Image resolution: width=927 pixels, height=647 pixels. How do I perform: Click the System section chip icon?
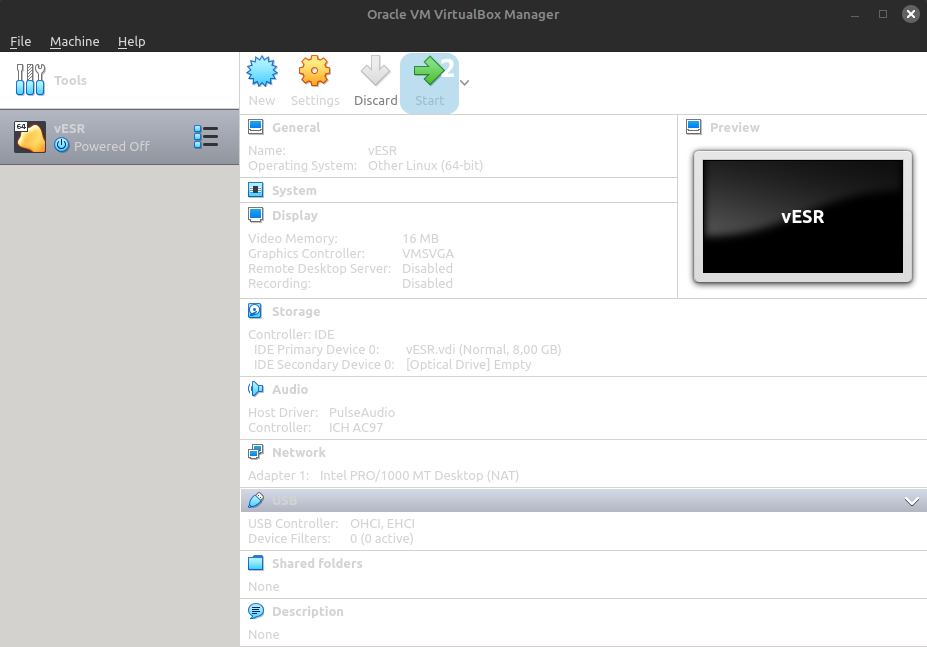click(255, 190)
